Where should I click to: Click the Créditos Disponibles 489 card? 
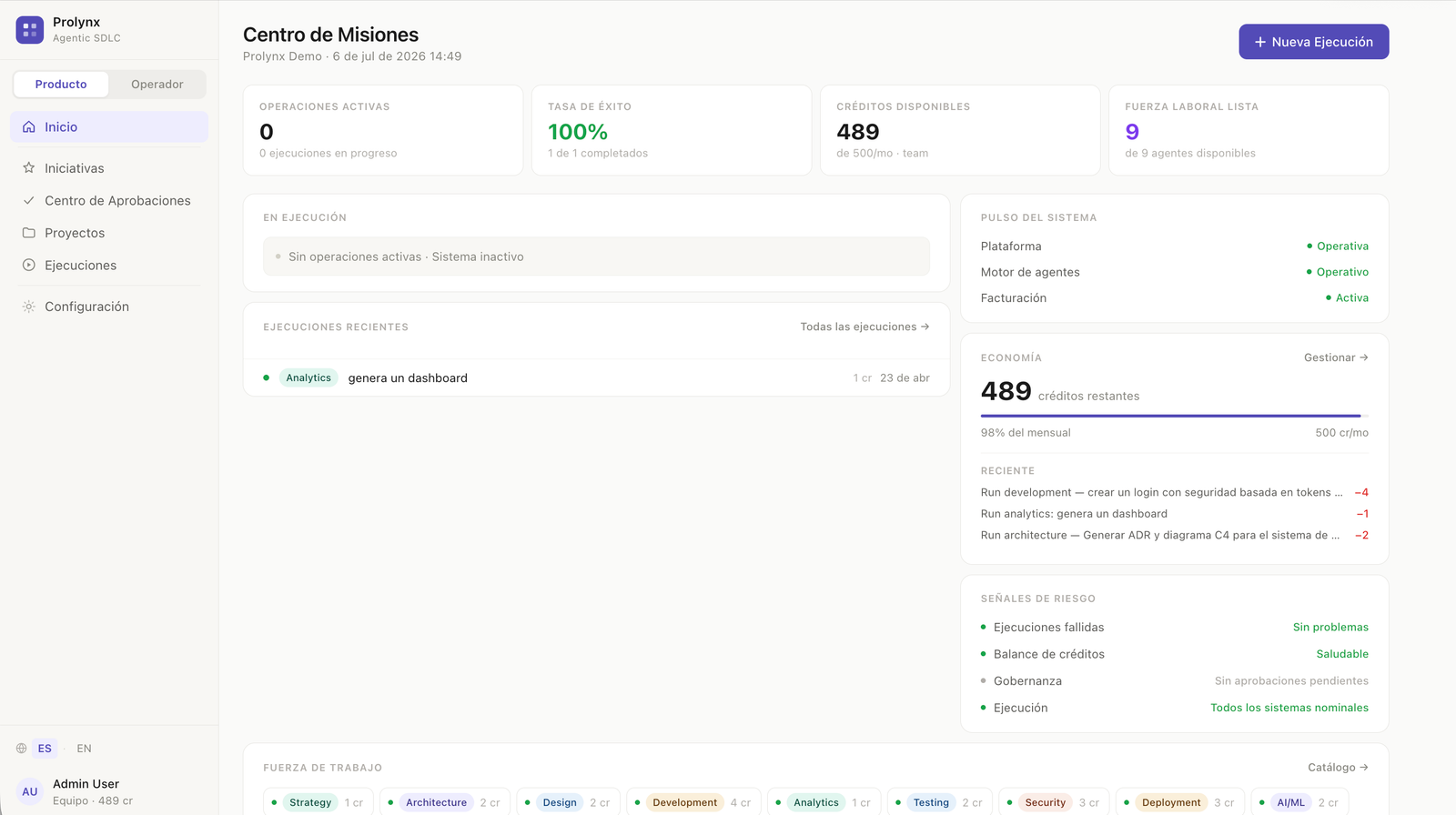point(960,130)
